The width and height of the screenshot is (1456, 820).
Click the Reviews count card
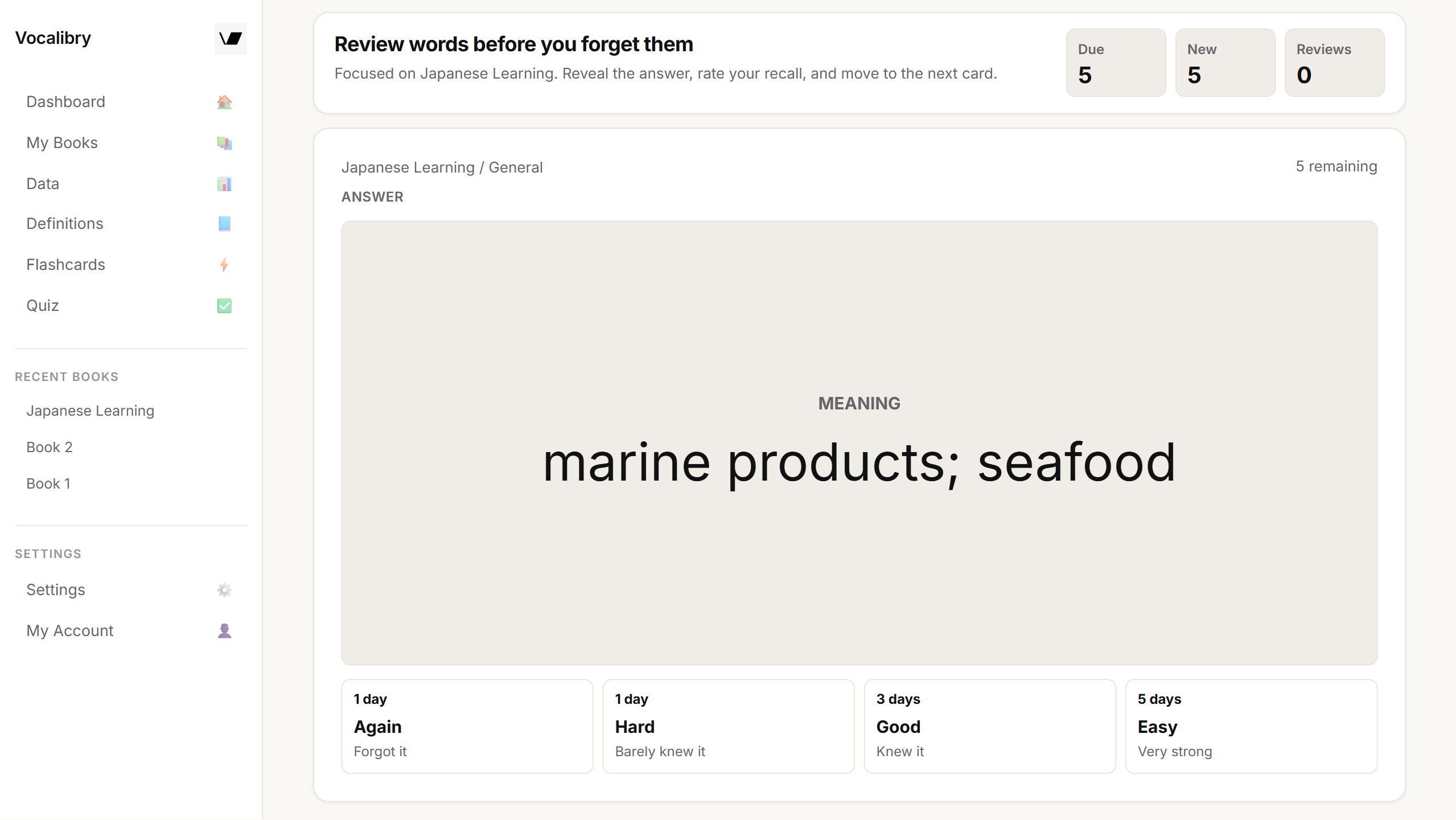pyautogui.click(x=1334, y=63)
